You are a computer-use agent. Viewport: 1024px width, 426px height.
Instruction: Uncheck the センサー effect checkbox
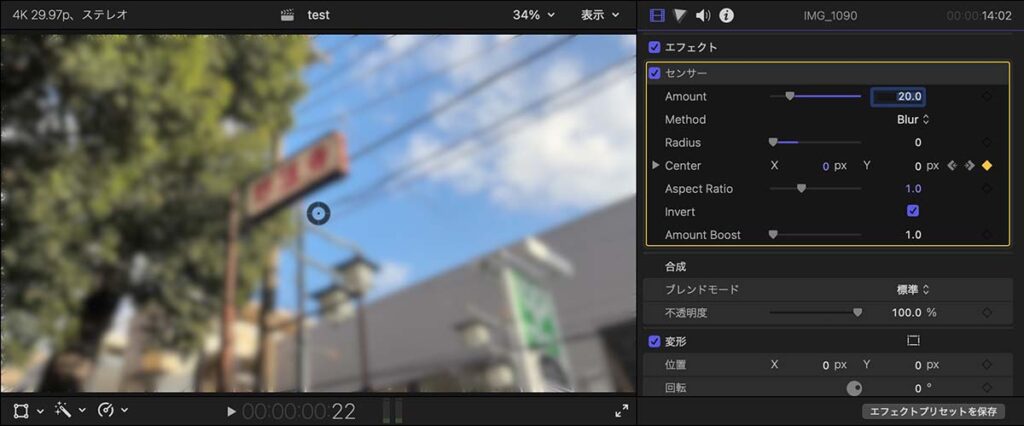(654, 73)
